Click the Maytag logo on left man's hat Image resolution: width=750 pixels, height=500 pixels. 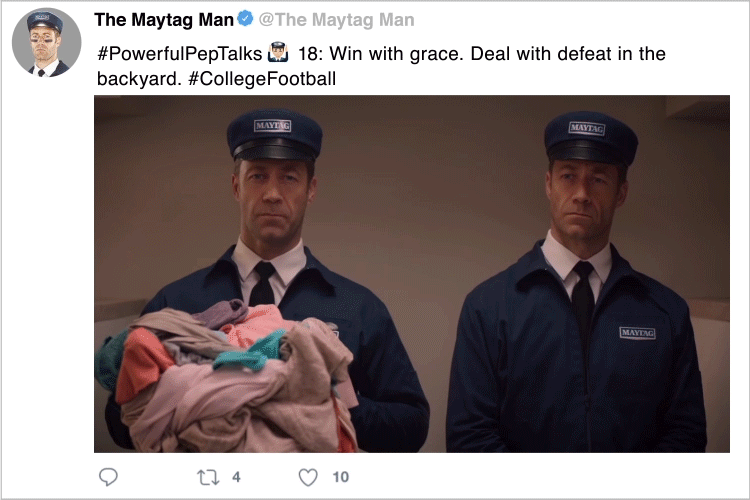273,126
